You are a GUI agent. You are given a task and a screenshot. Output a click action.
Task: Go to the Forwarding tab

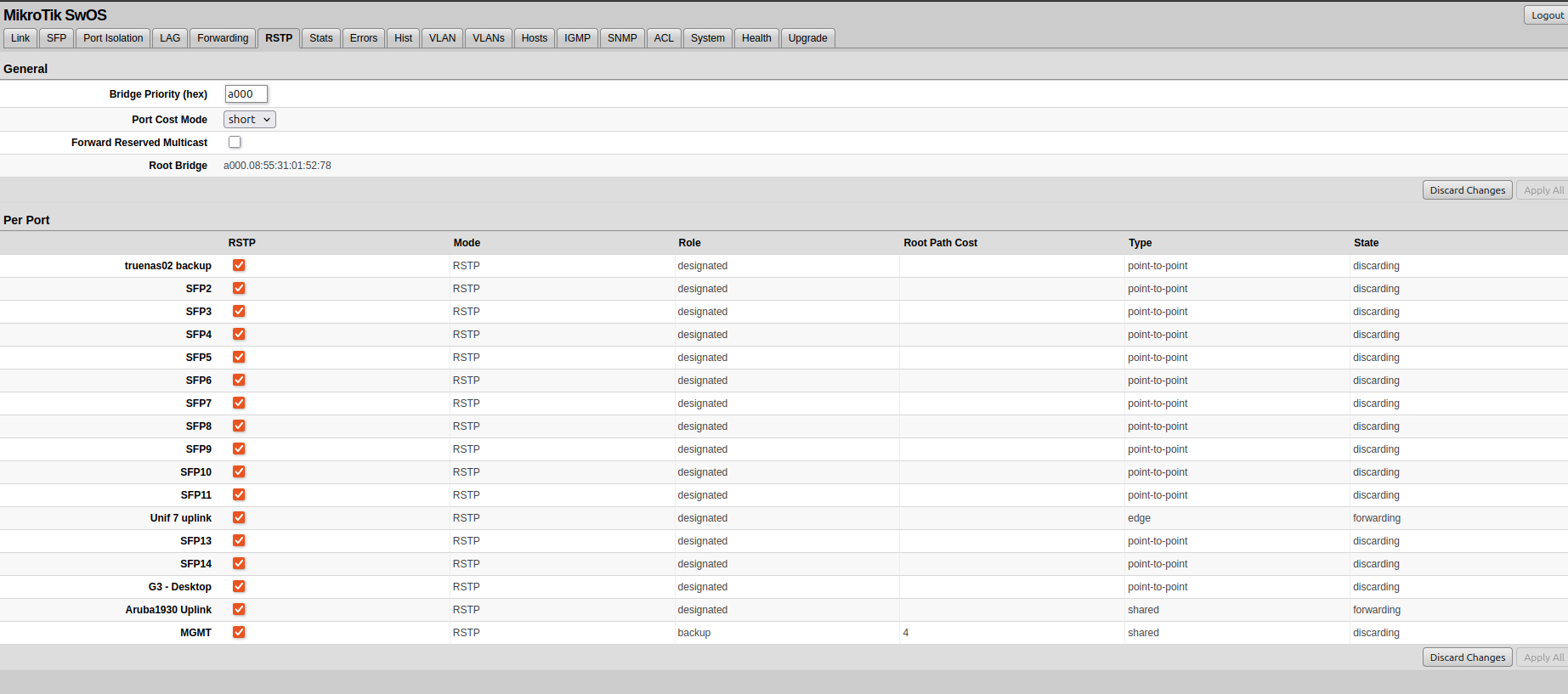223,38
